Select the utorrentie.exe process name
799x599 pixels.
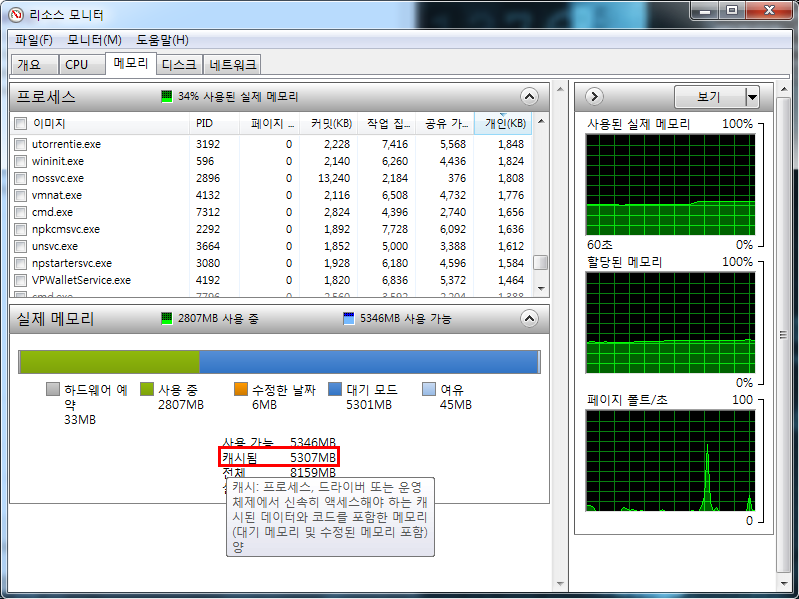(x=66, y=144)
